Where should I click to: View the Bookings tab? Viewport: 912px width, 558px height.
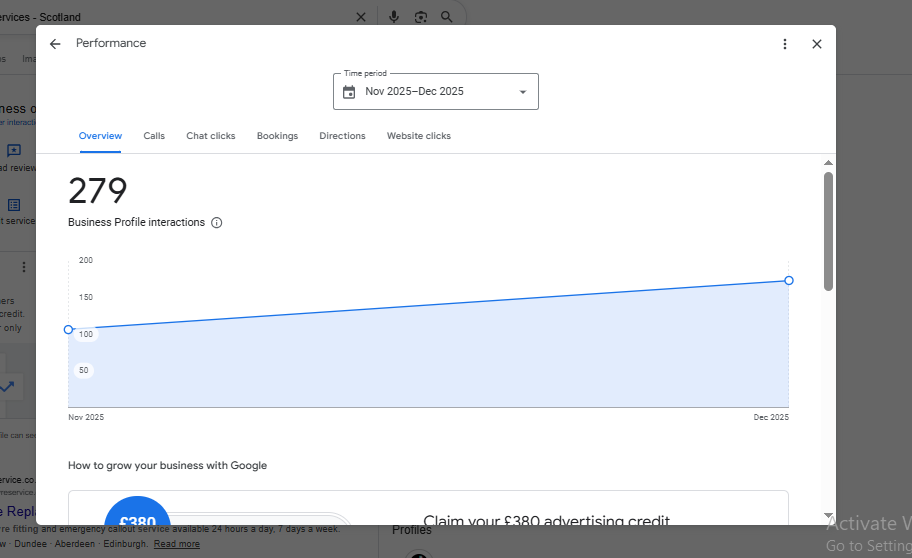tap(277, 136)
